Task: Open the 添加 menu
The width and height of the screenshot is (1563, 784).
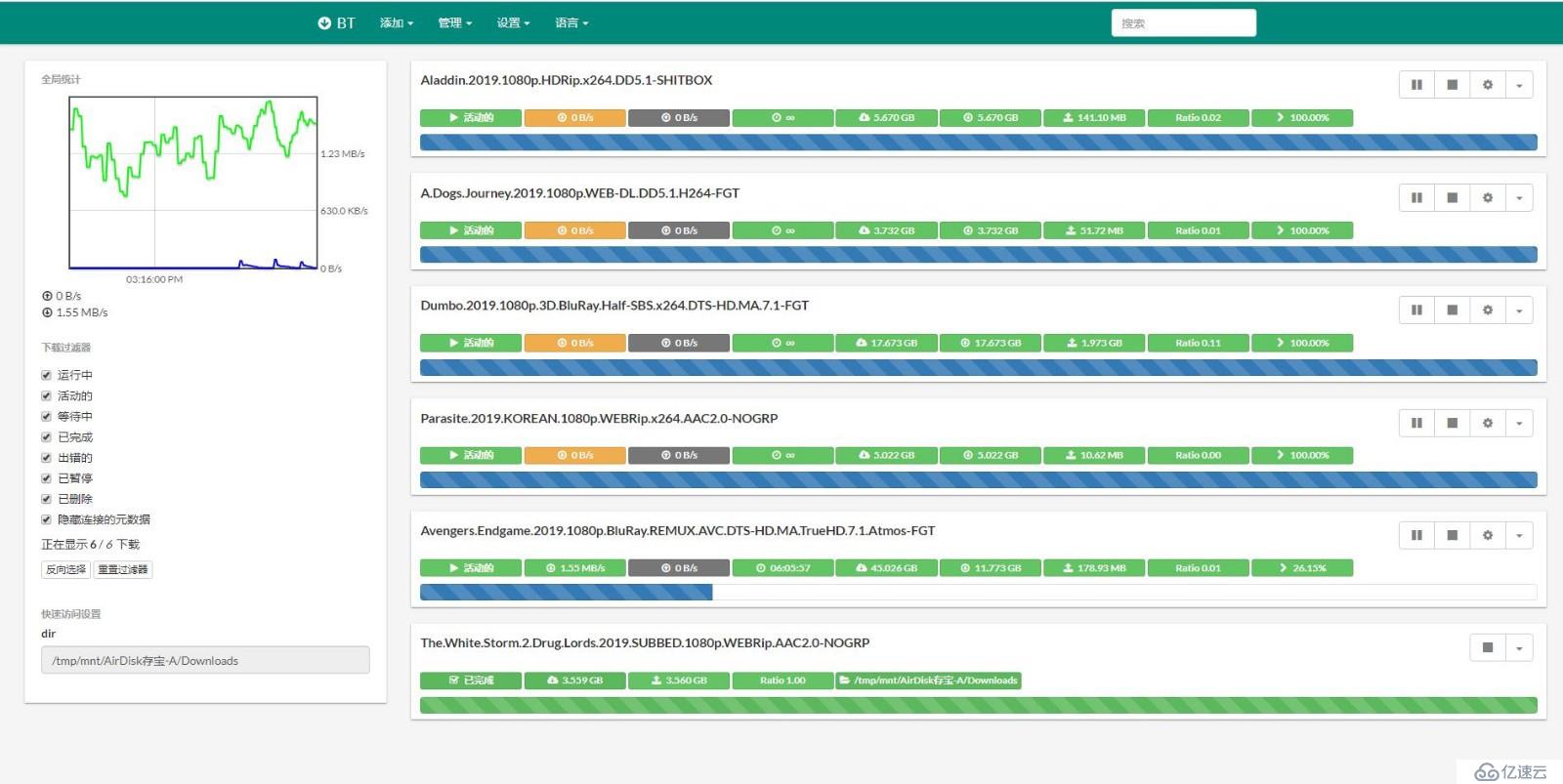Action: click(x=397, y=22)
